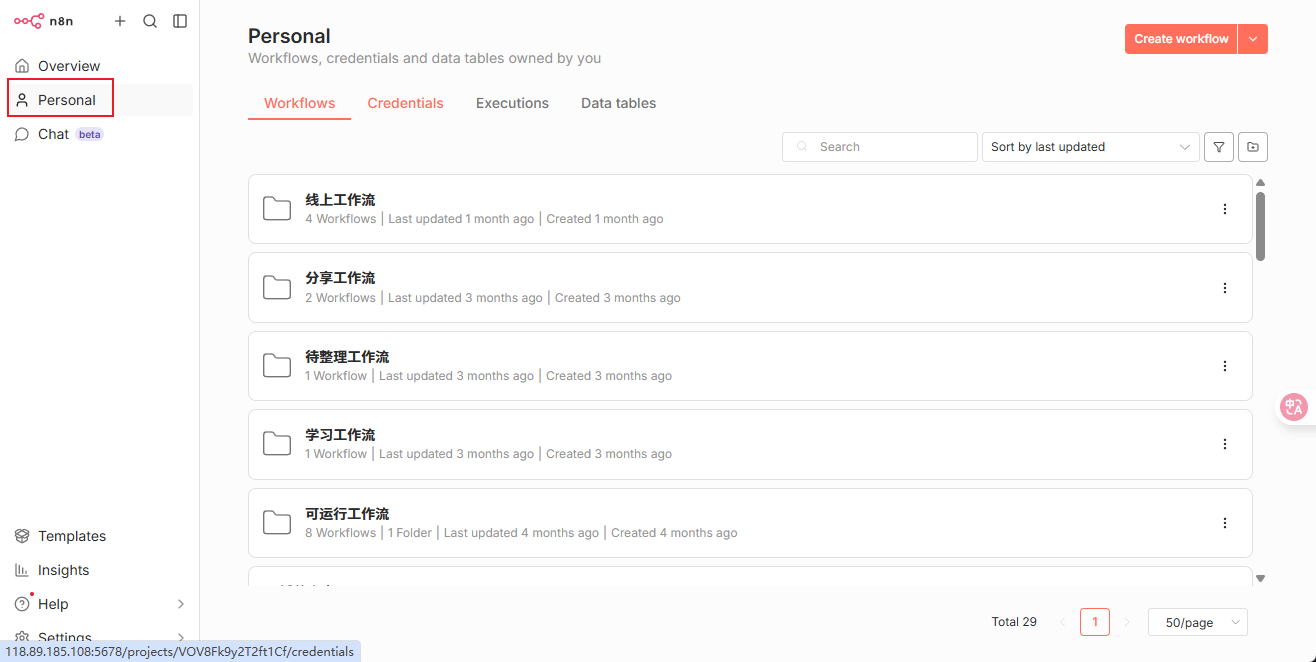Open the Sort by last updated dropdown
Screen dimensions: 1316x662
pyautogui.click(x=1090, y=147)
